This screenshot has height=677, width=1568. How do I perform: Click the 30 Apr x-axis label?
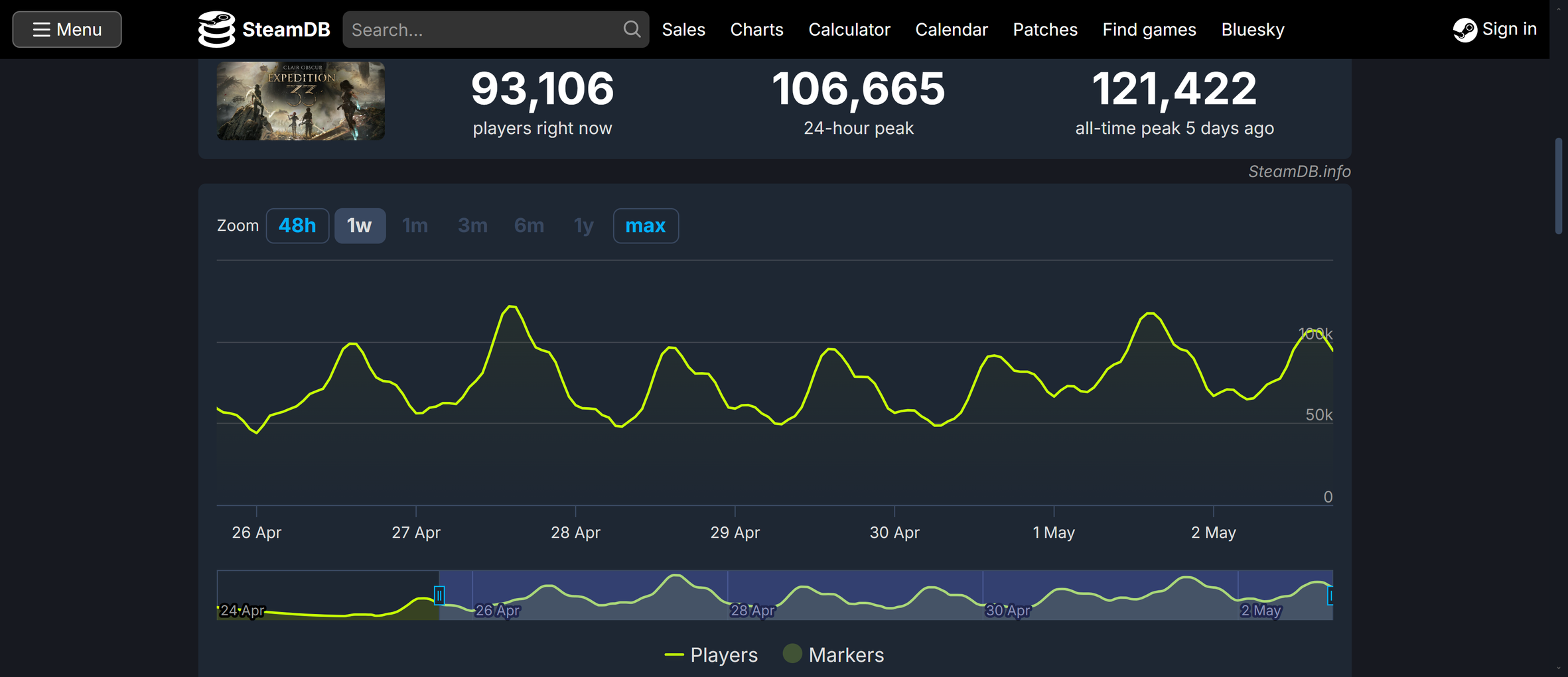coord(894,532)
